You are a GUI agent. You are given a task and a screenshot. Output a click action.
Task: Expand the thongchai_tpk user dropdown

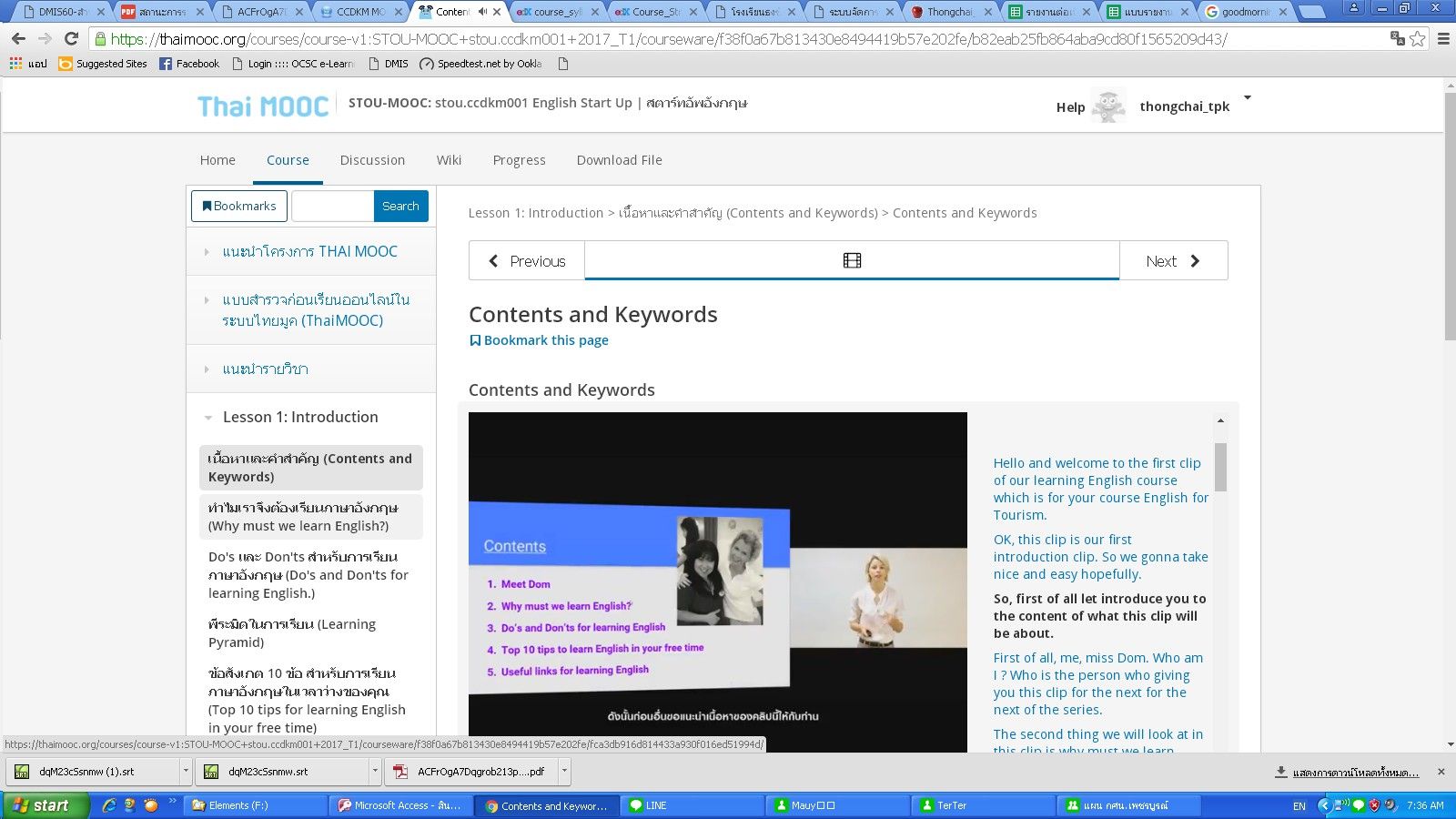(1248, 98)
